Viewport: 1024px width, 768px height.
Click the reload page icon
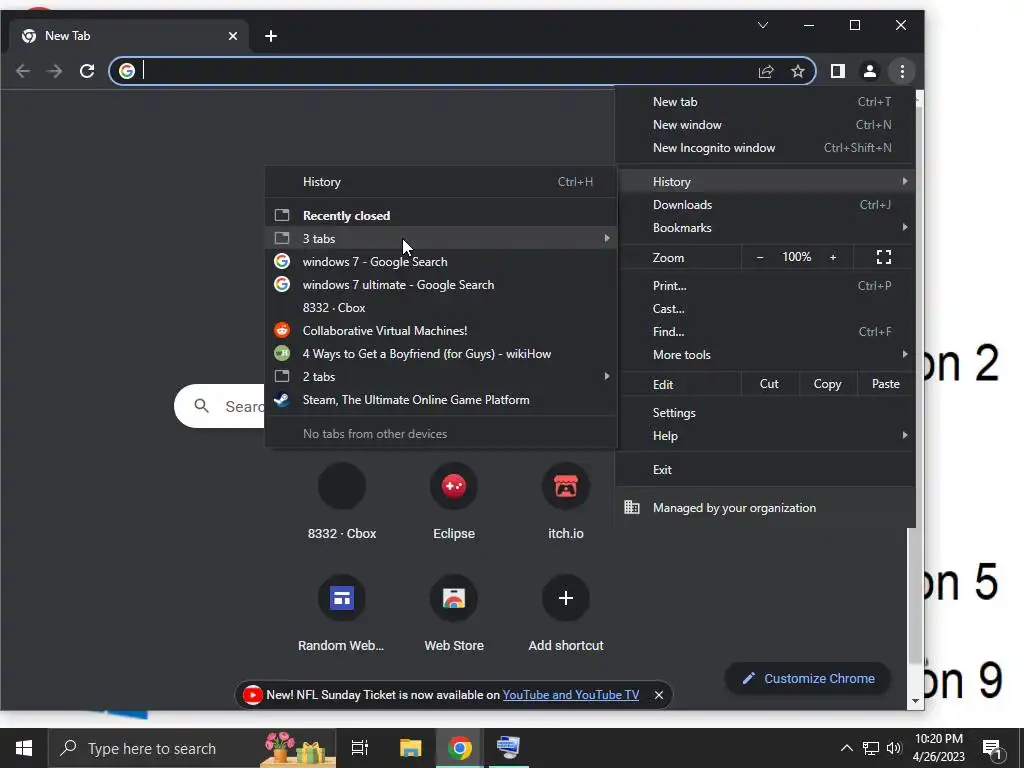coord(87,71)
